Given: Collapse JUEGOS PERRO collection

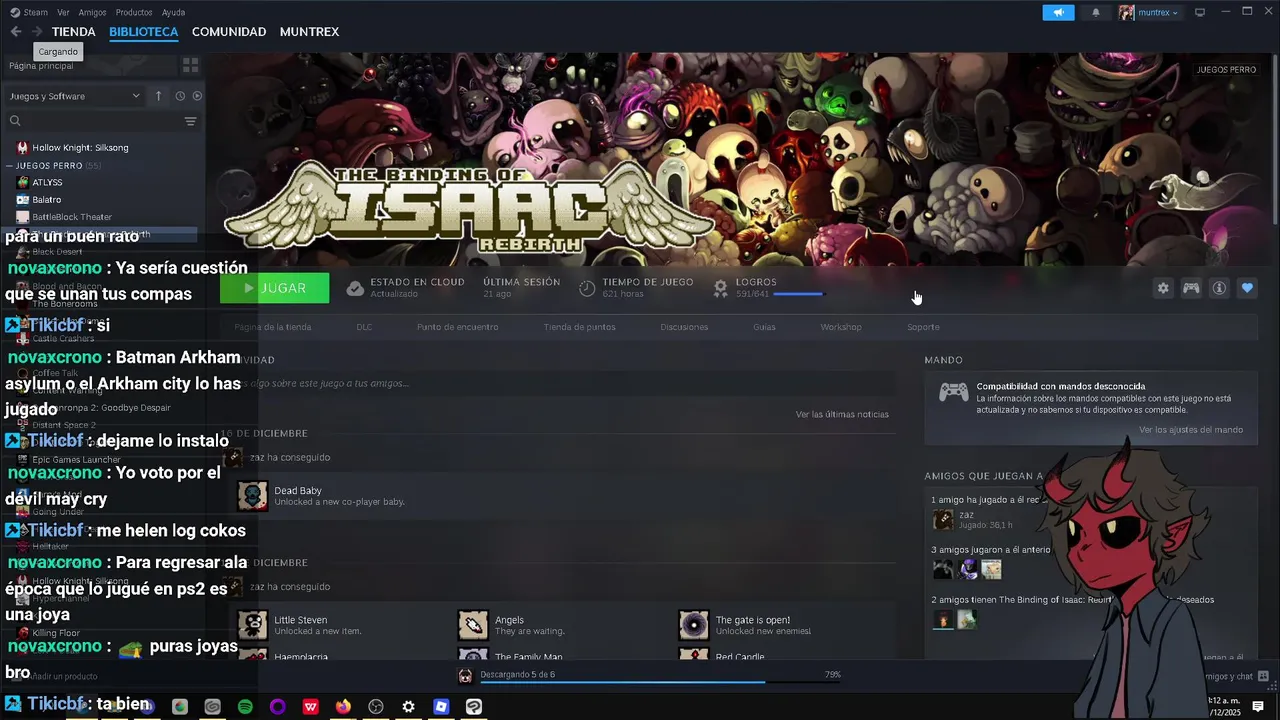Looking at the screenshot, I should pos(10,165).
